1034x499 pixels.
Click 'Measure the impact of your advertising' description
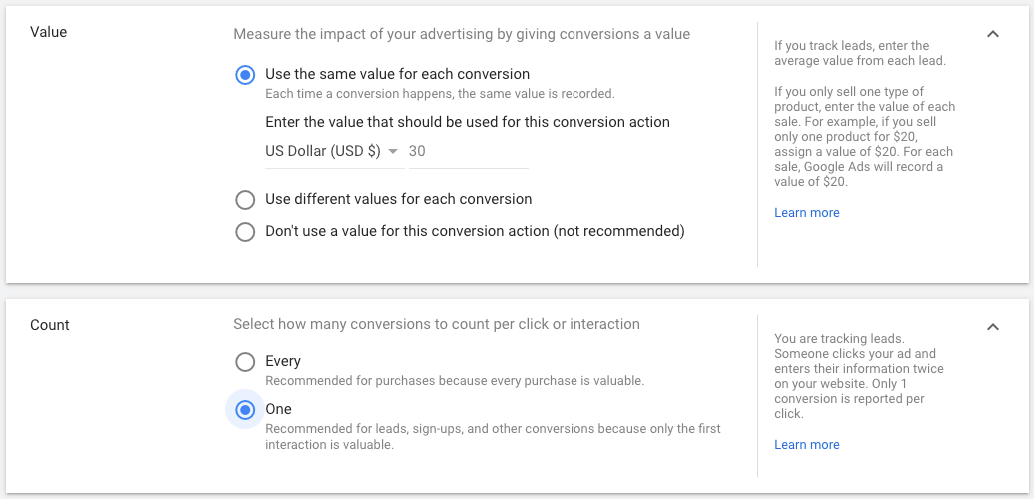coord(461,34)
